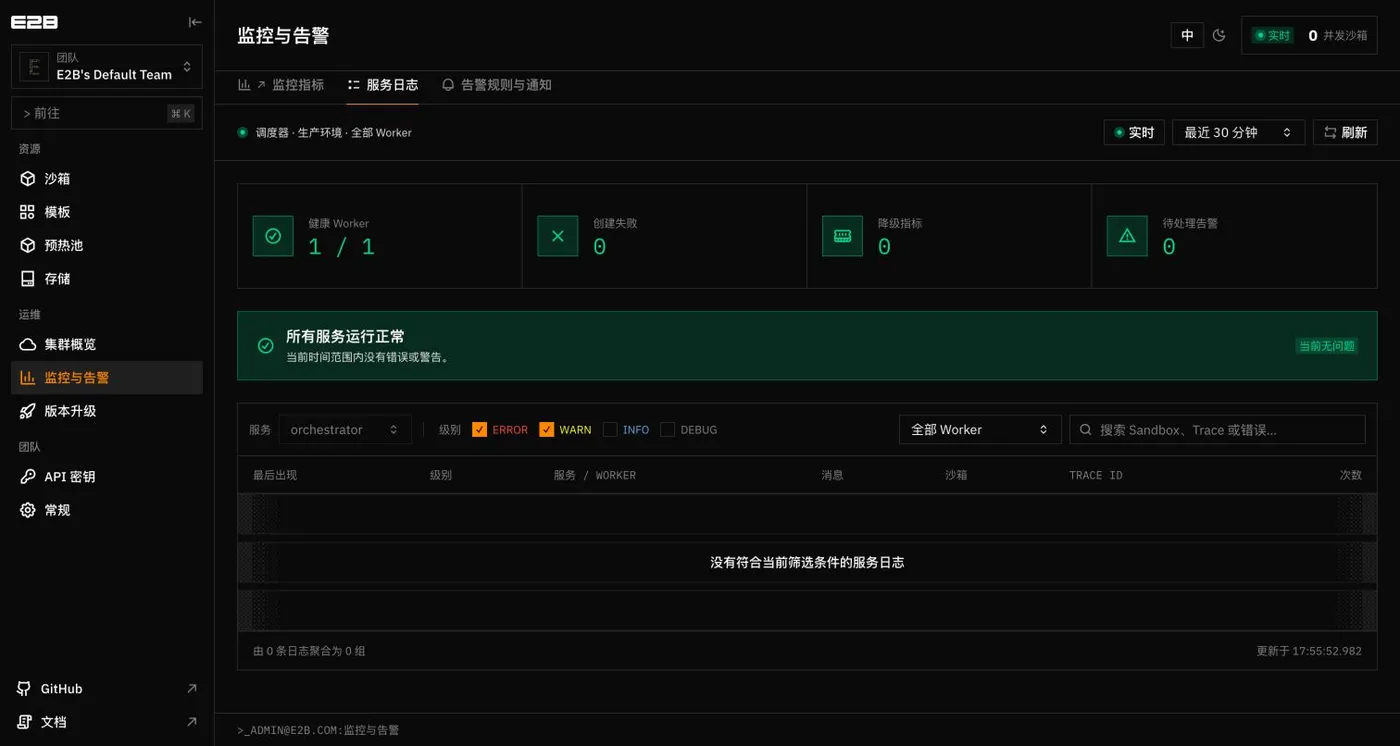Click the 没有符合当前筛选条件的服务日志 message
The width and height of the screenshot is (1400, 746).
[x=807, y=563]
